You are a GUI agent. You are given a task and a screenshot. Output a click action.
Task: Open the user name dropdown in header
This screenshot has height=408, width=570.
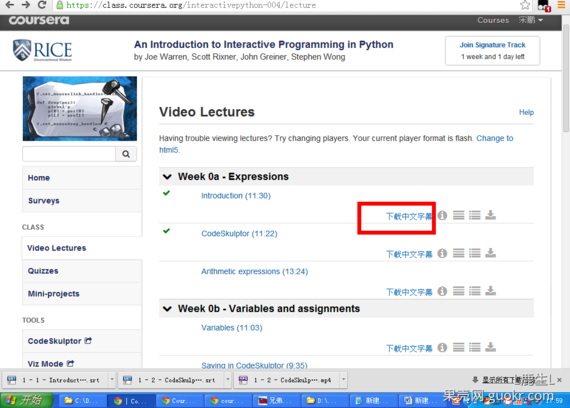pos(530,20)
